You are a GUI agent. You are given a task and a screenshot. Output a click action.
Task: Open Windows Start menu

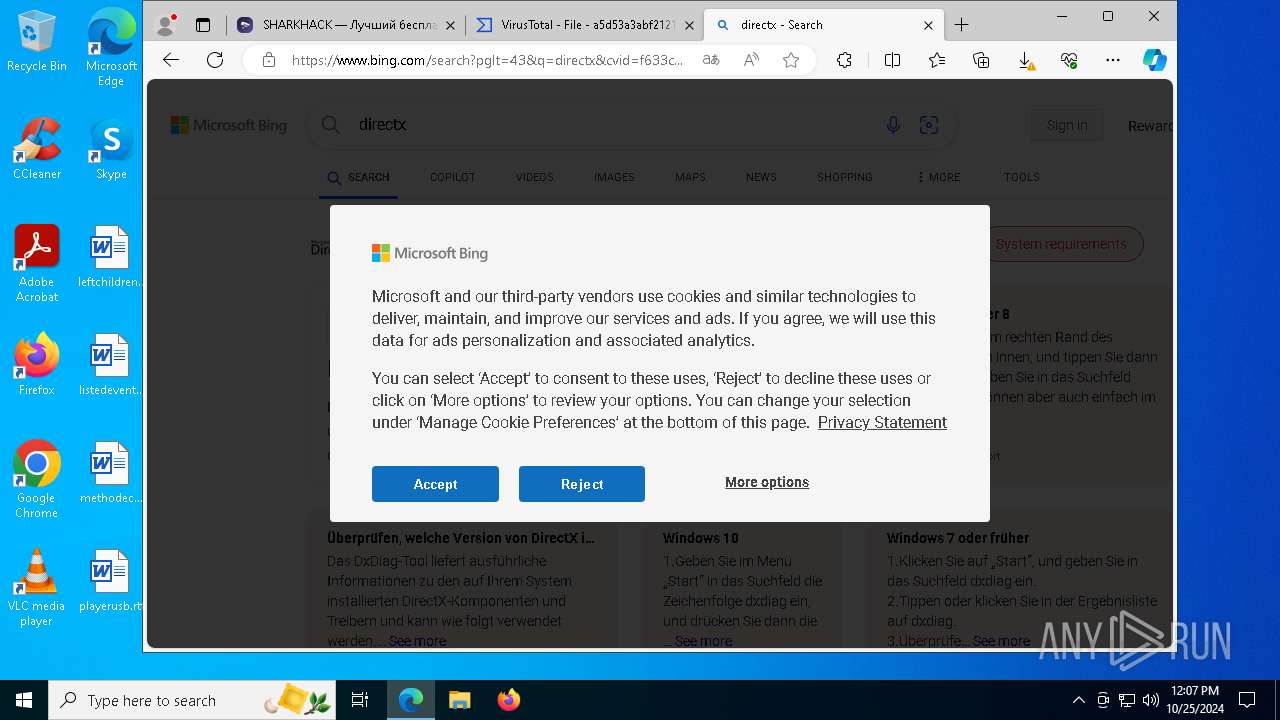(24, 700)
